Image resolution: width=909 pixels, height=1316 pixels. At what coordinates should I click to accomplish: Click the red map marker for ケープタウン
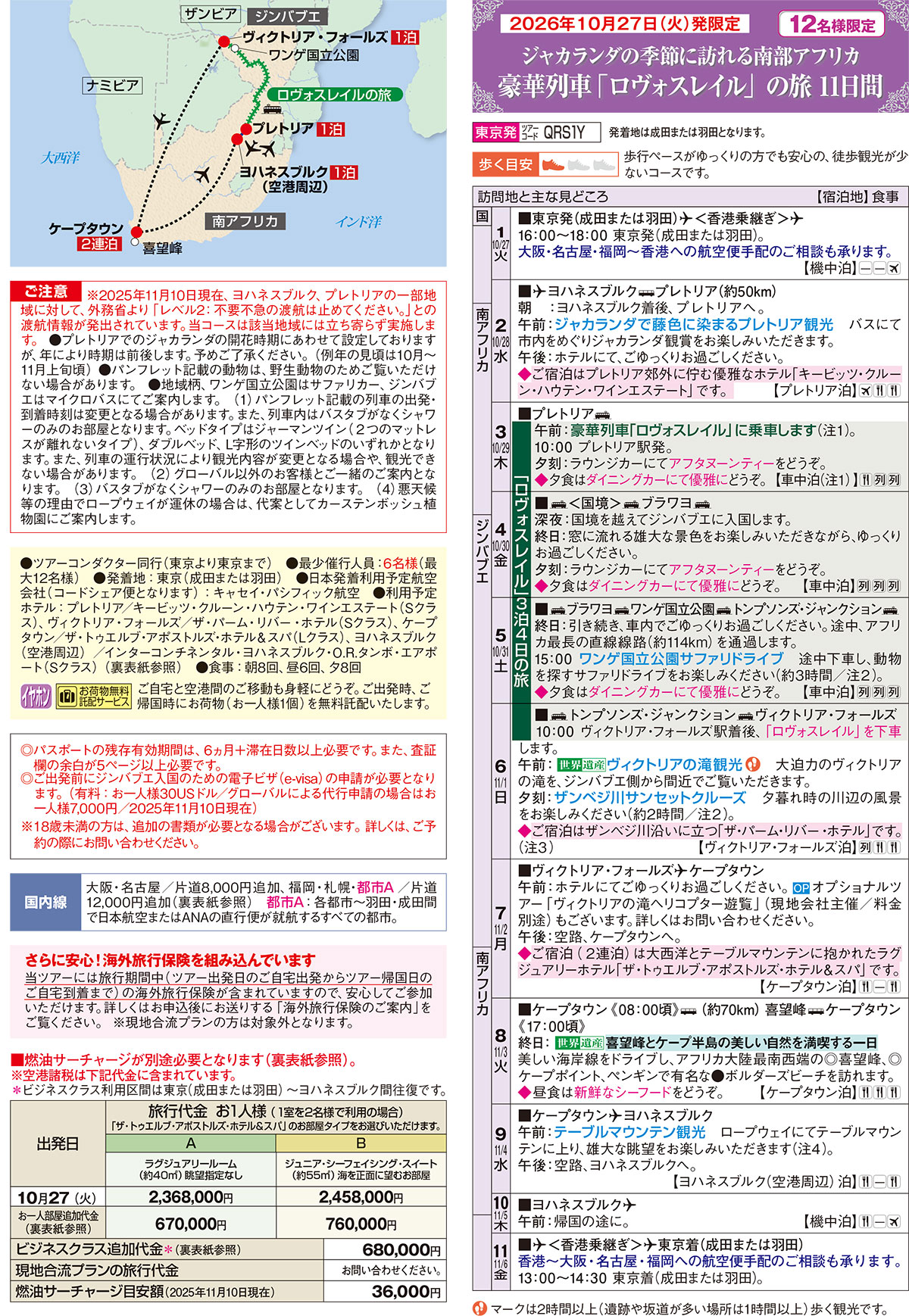pos(136,232)
